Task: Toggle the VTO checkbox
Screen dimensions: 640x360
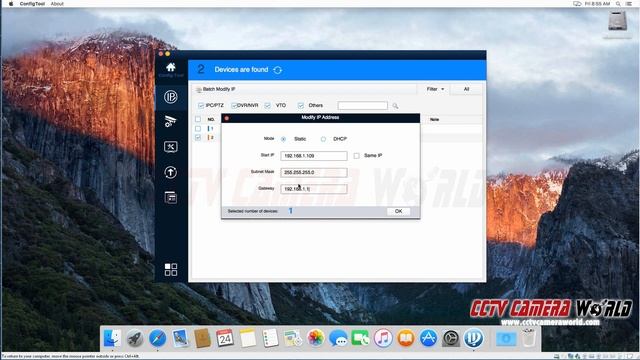Action: 267,105
